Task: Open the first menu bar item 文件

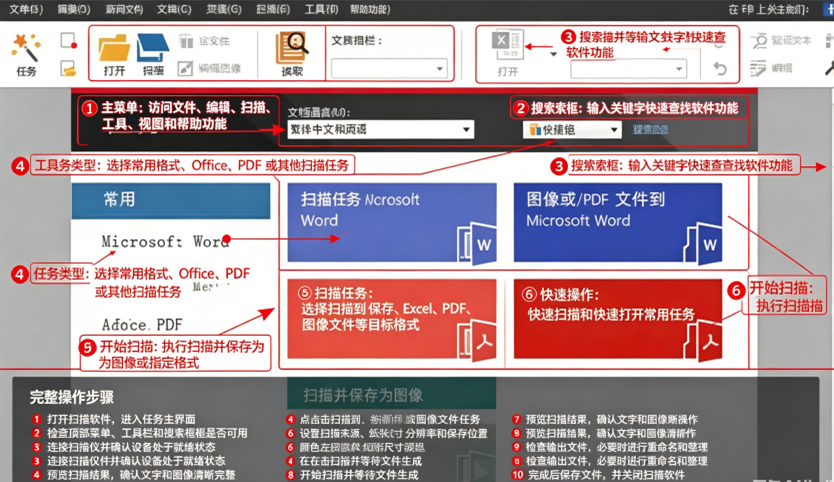Action: coord(26,10)
